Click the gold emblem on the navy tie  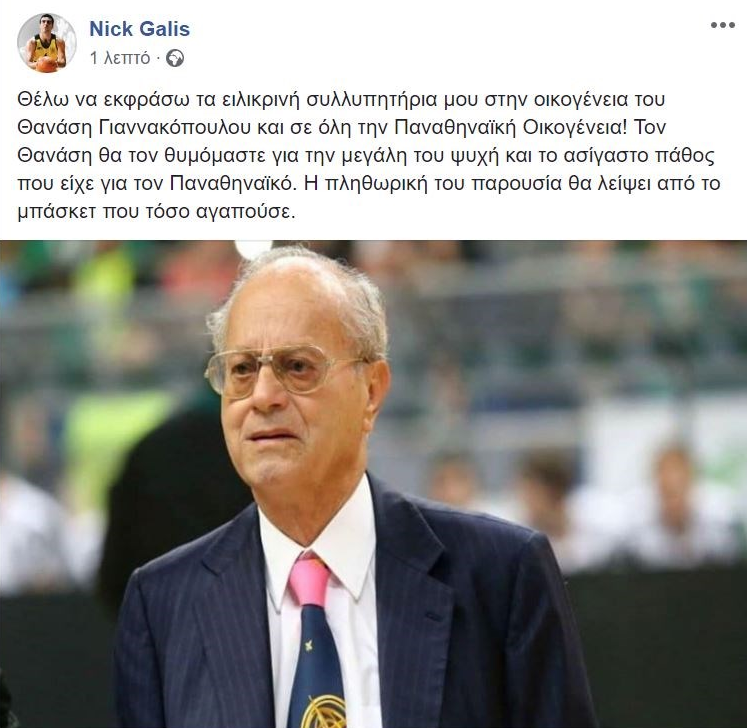point(325,711)
